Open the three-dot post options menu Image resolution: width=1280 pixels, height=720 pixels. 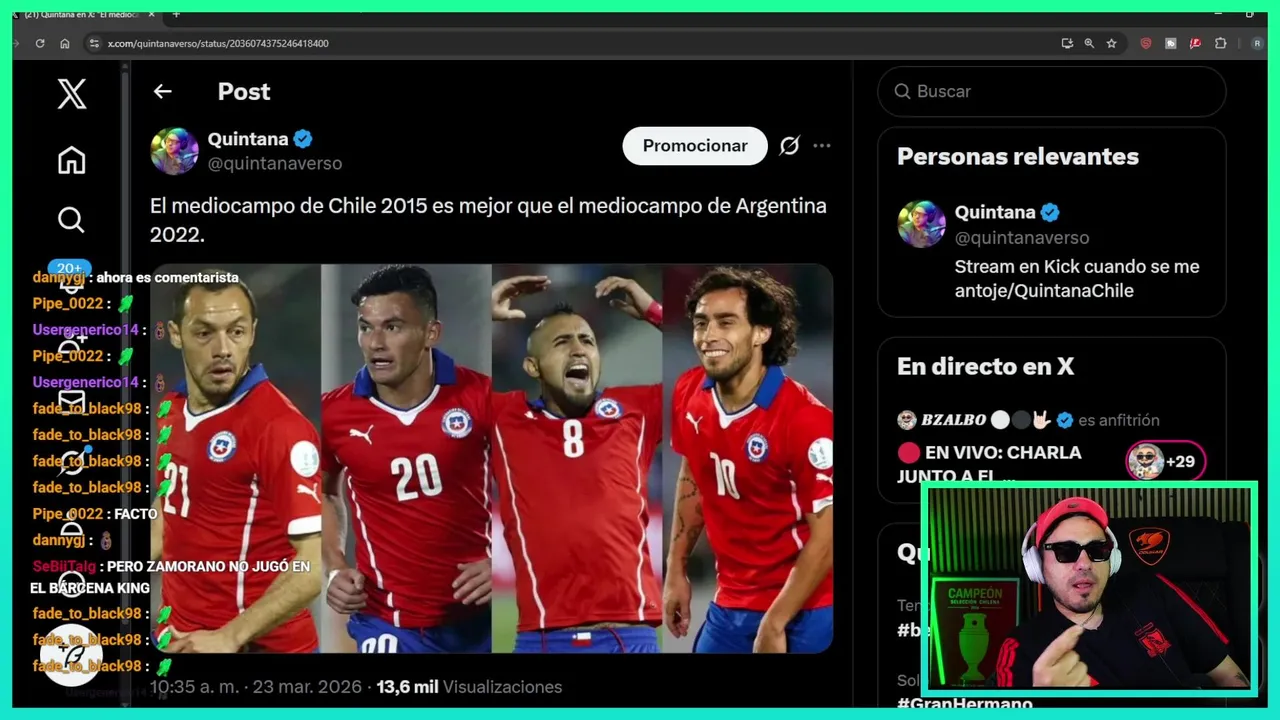pyautogui.click(x=822, y=146)
